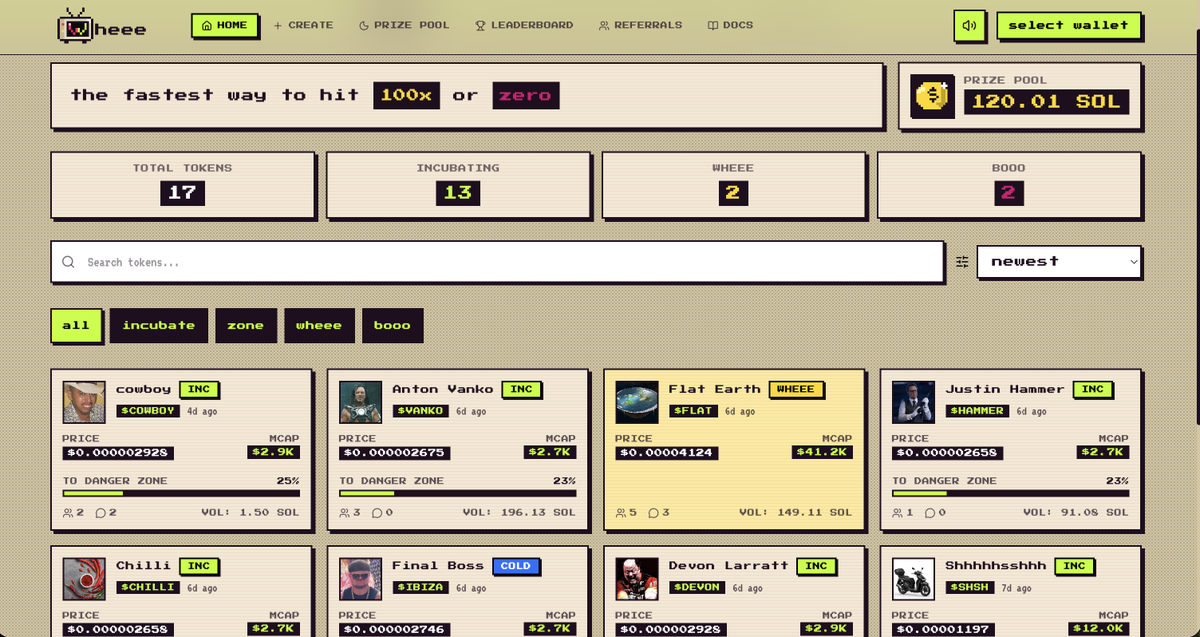Click the holders icon on Flat Earth card

coord(620,513)
